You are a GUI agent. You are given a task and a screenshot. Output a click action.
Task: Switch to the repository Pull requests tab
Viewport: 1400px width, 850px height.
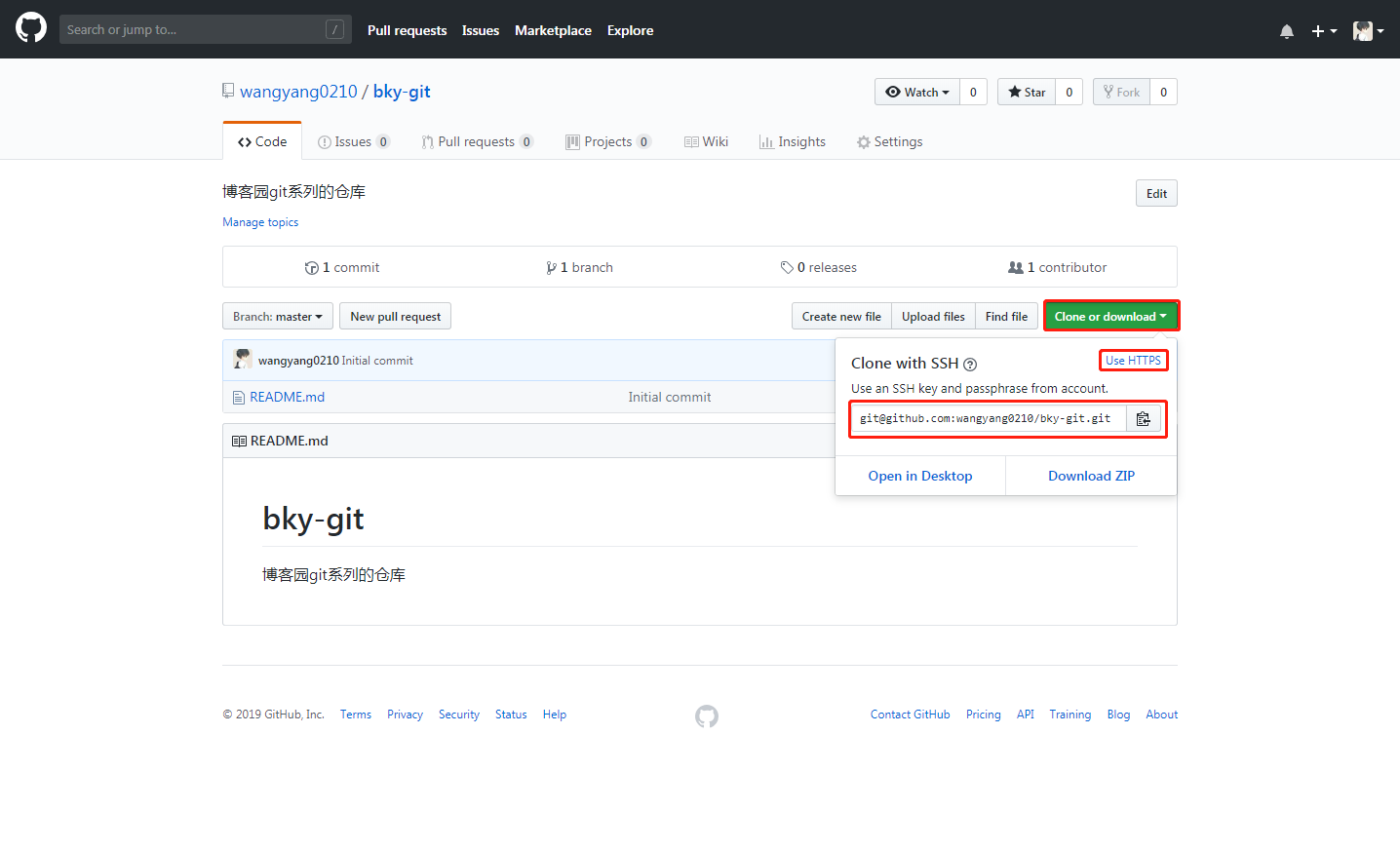(x=478, y=141)
